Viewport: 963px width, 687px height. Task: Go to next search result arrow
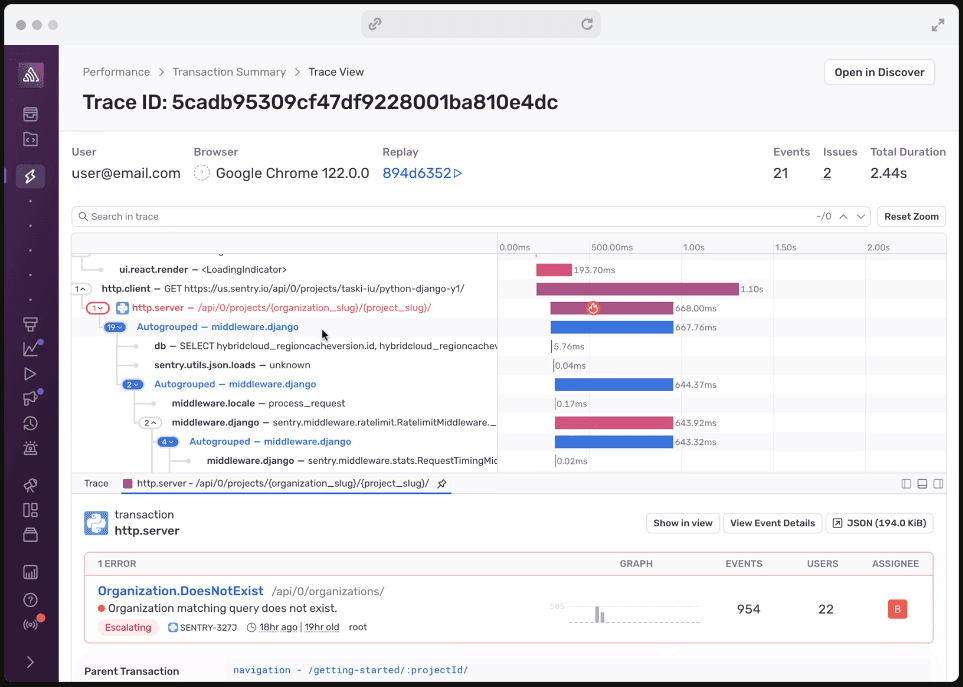click(x=861, y=217)
